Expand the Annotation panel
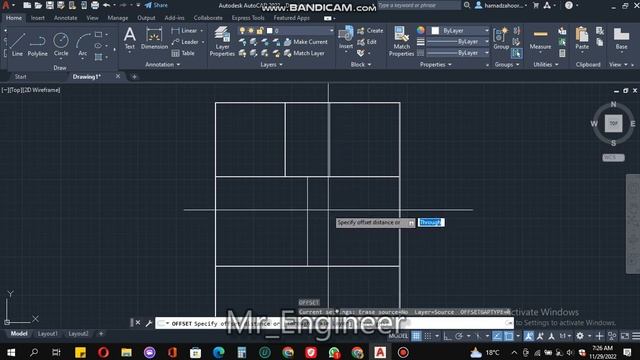The image size is (640, 360). point(162,64)
